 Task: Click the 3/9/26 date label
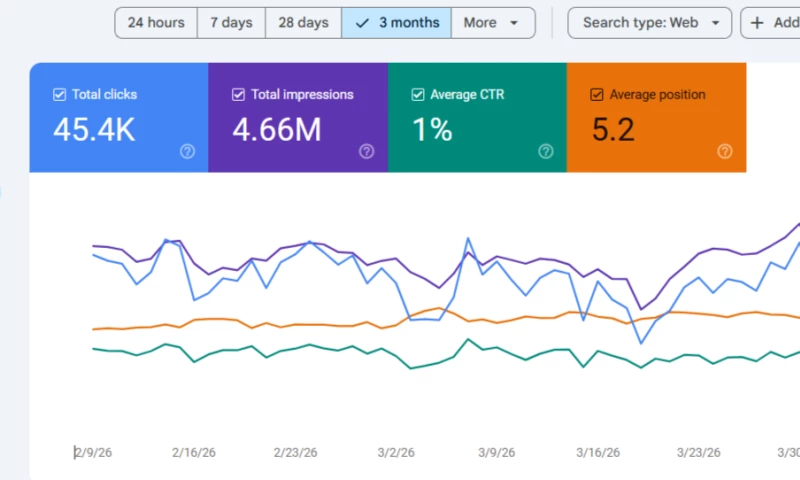[x=496, y=452]
